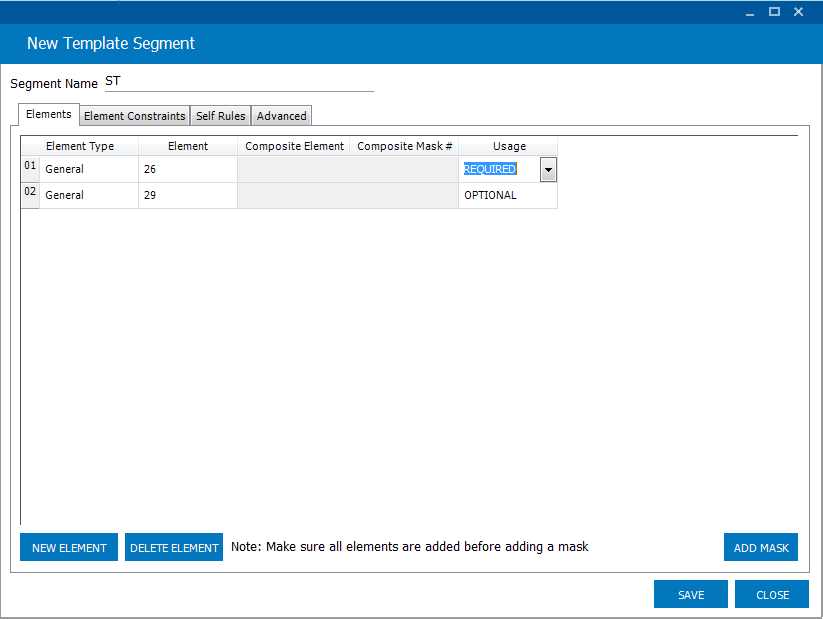Minimize the dialog window
The height and width of the screenshot is (619, 823).
click(750, 12)
